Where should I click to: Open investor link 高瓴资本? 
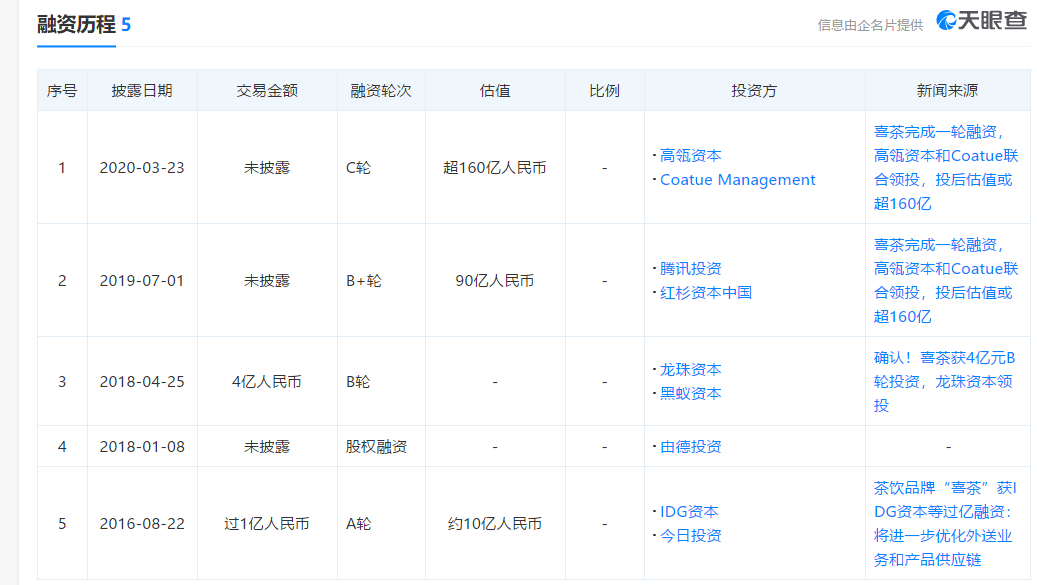click(x=690, y=156)
